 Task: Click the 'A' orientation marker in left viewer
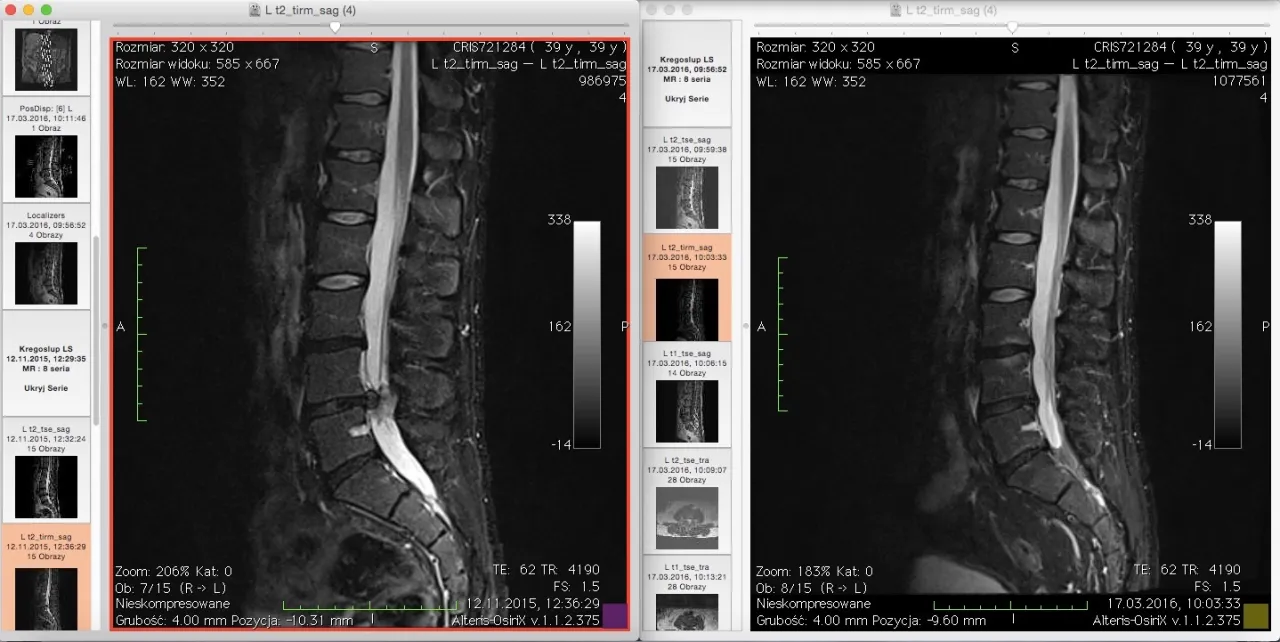point(121,327)
